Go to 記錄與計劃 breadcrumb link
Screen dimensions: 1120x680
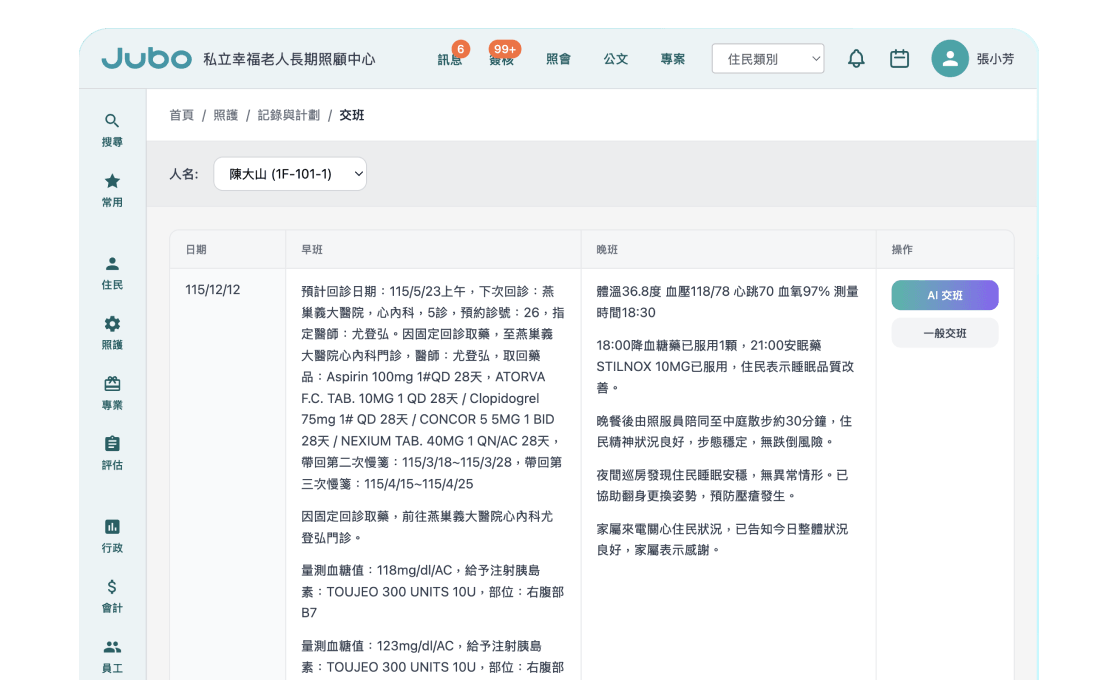(289, 115)
